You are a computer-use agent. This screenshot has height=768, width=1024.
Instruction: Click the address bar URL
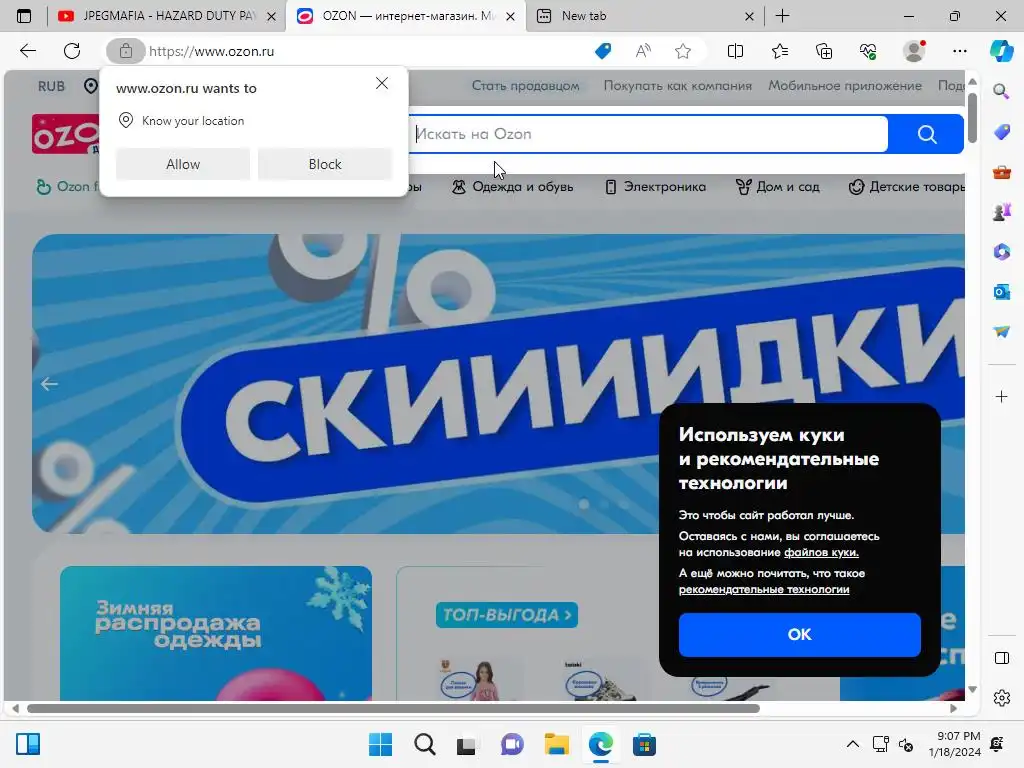pos(212,52)
